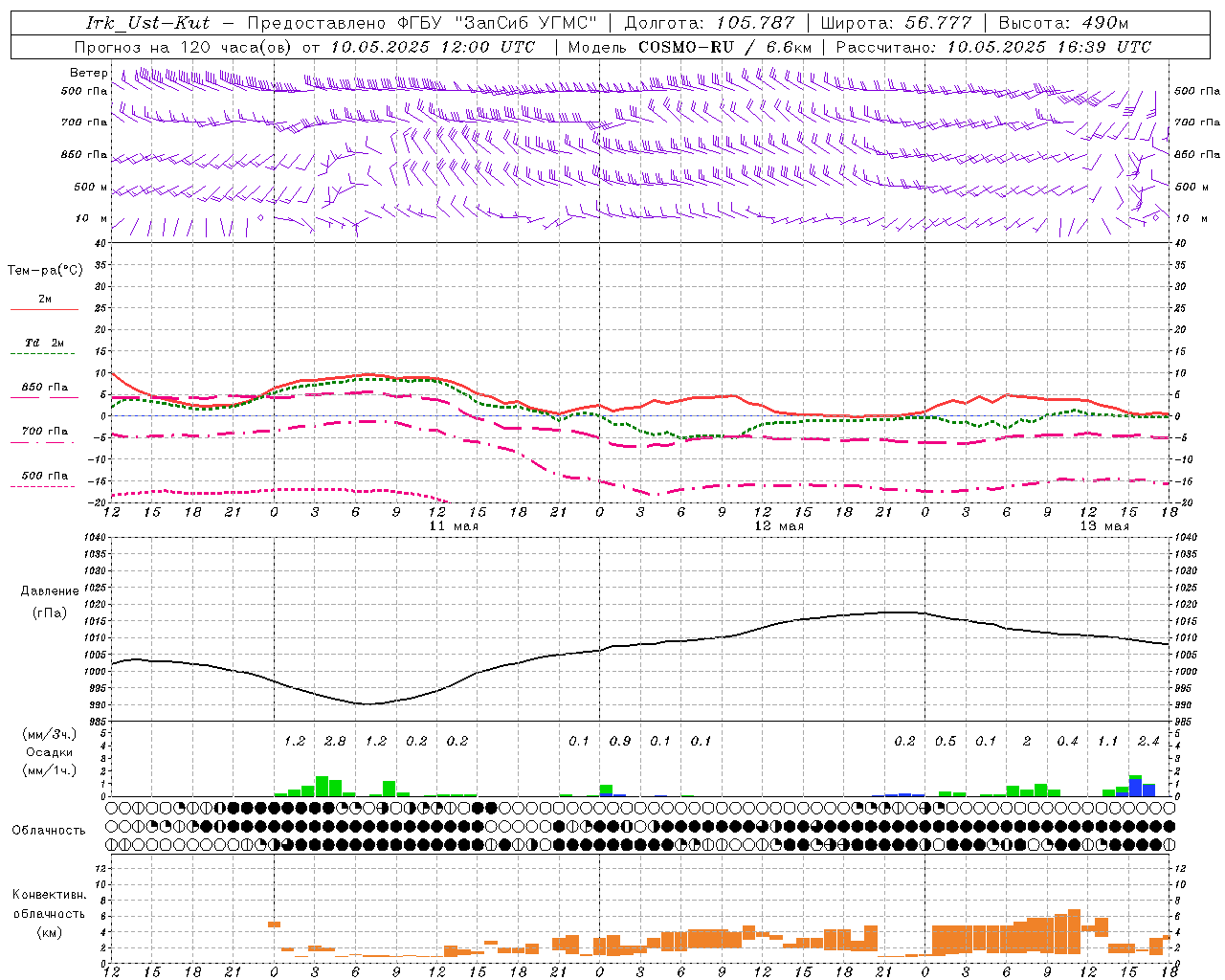Click the Td 2м dew point legend entry
1225x980 pixels.
(x=44, y=347)
